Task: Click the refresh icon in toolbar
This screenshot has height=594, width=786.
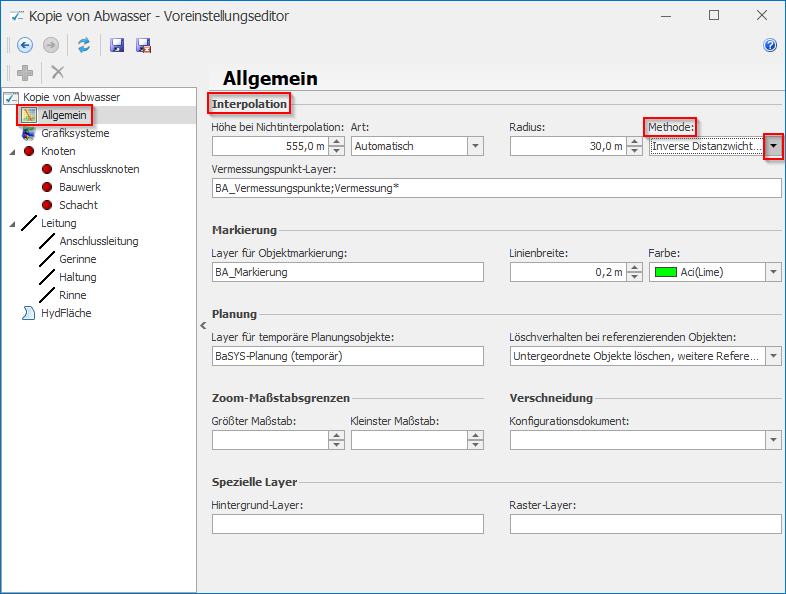Action: tap(84, 45)
